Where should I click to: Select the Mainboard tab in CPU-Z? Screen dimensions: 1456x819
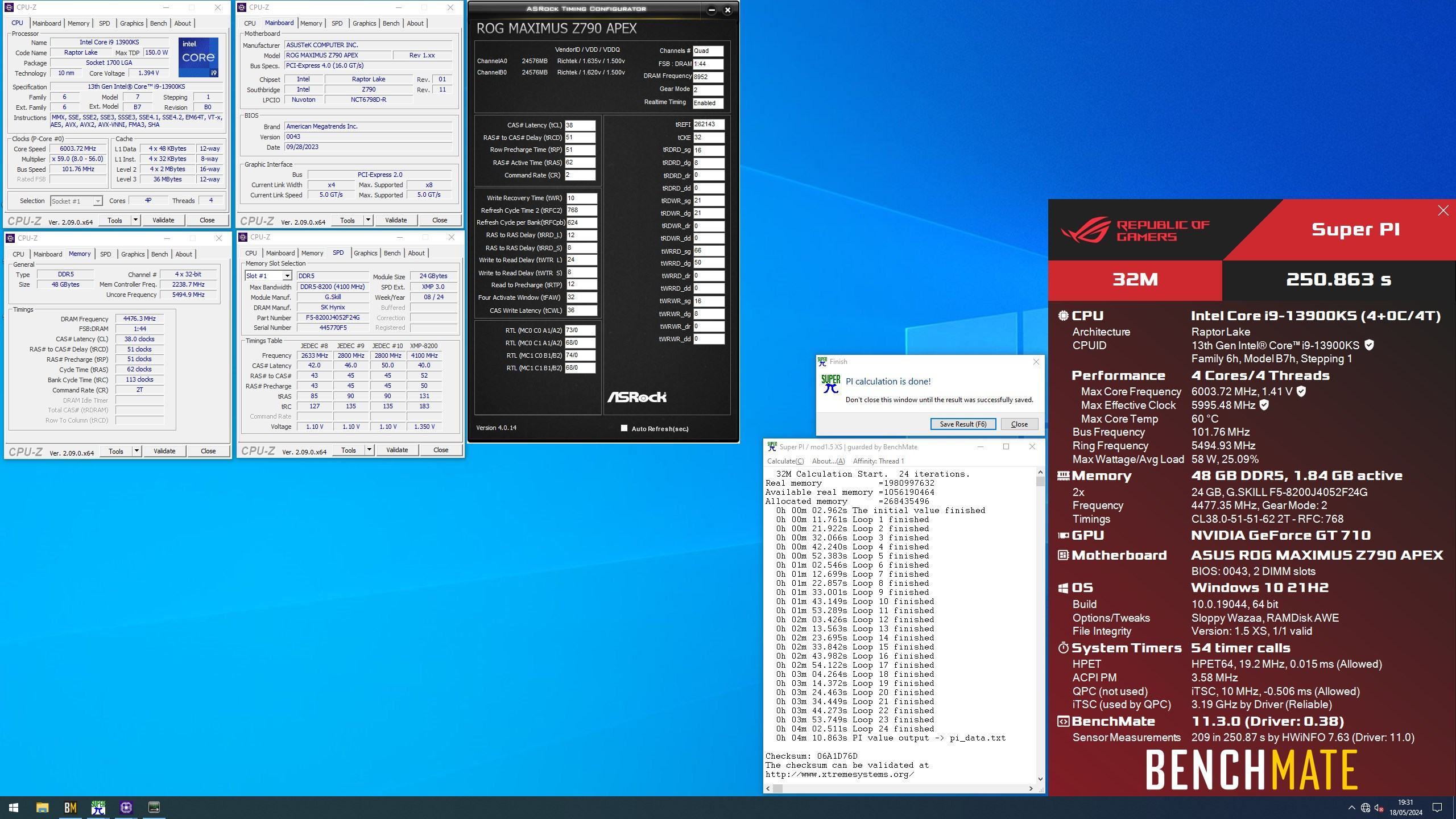46,23
